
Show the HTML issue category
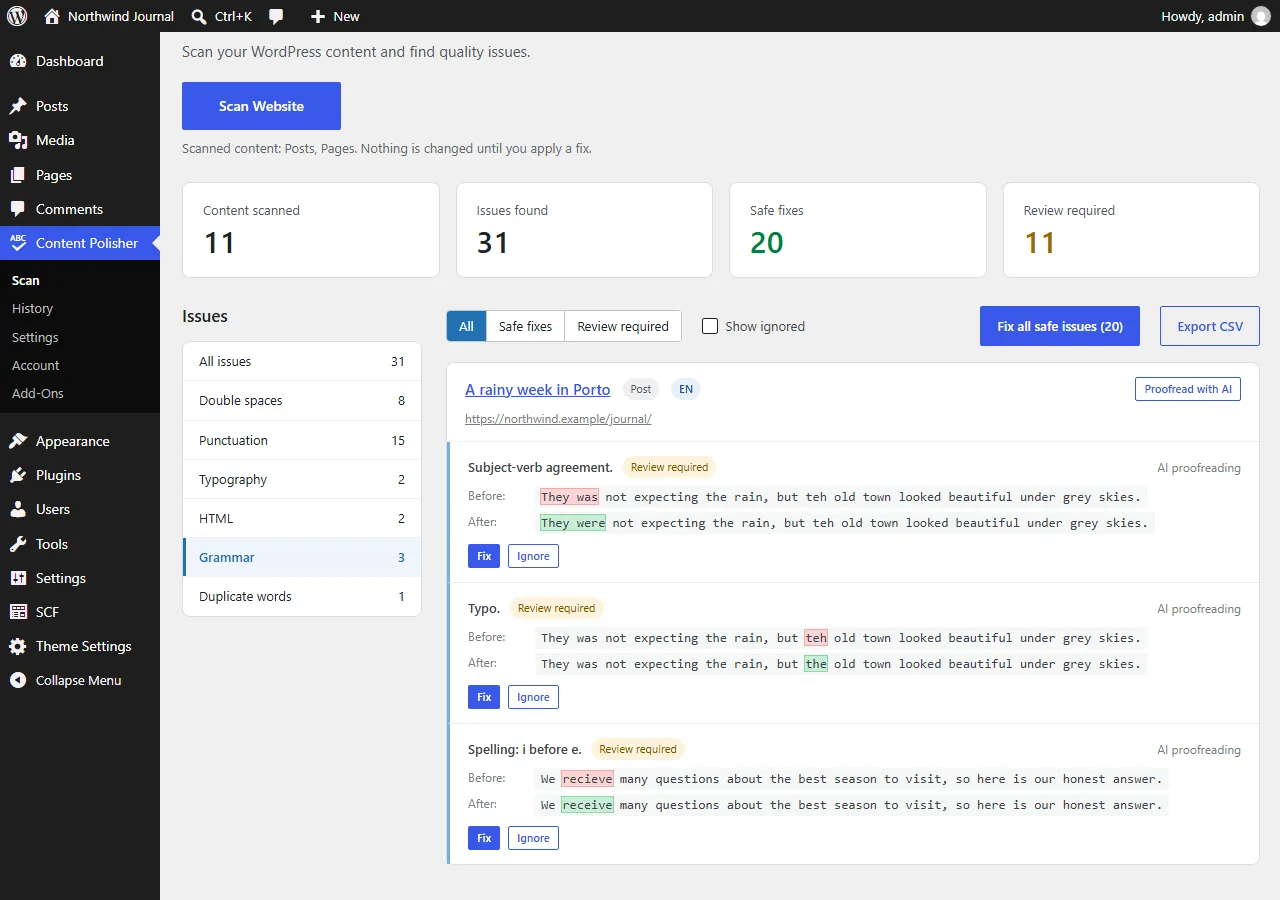[302, 518]
